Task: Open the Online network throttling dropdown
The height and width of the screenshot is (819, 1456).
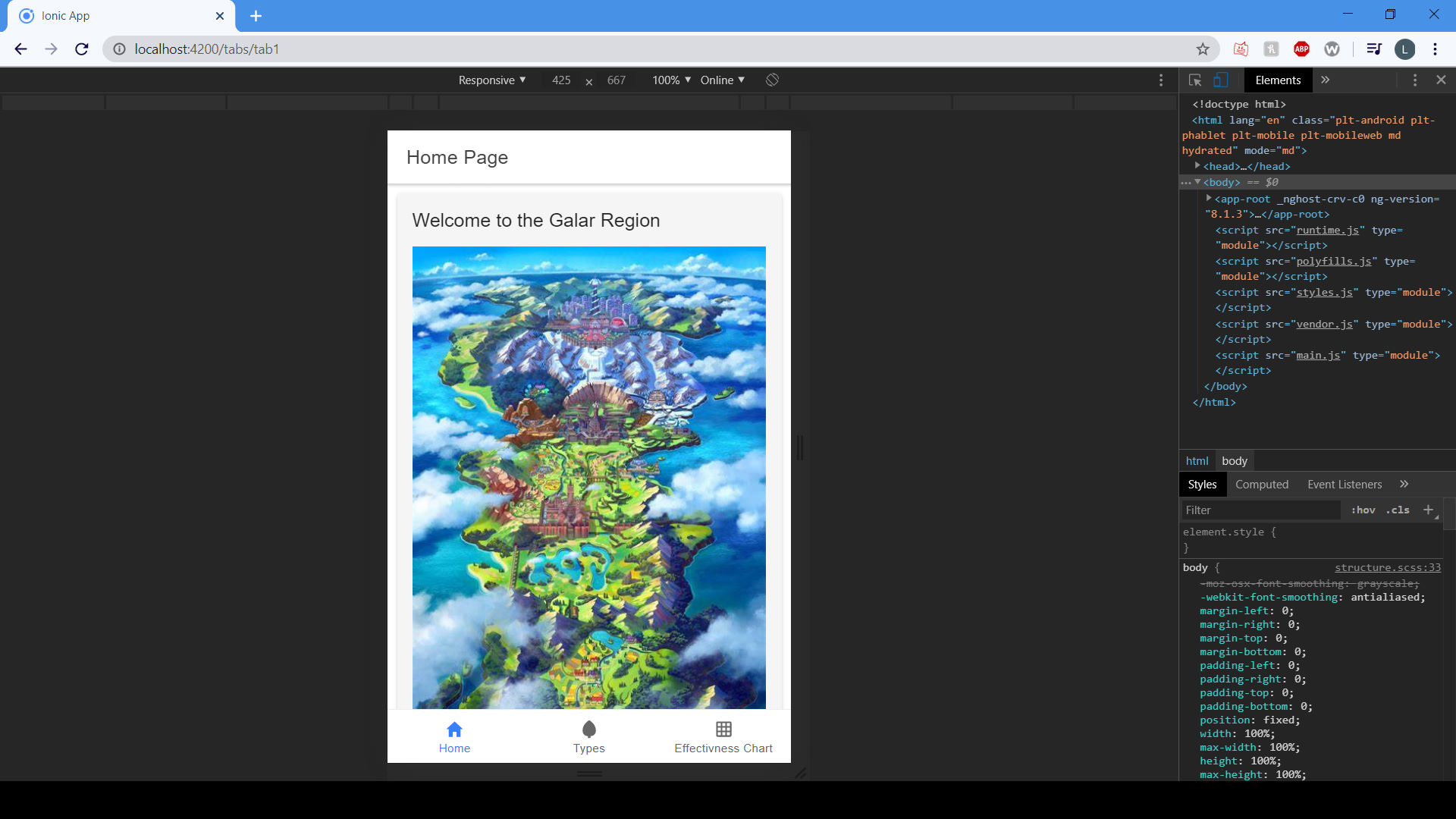Action: coord(721,80)
